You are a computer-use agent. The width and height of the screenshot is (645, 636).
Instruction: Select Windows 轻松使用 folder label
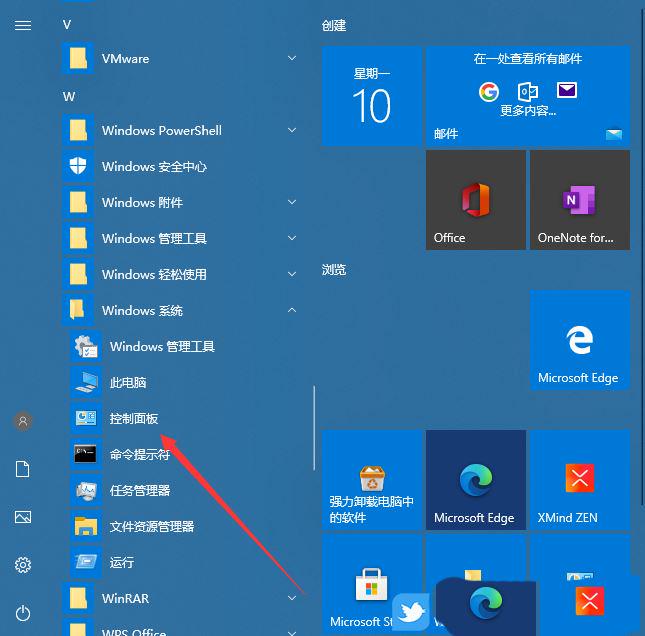(154, 274)
